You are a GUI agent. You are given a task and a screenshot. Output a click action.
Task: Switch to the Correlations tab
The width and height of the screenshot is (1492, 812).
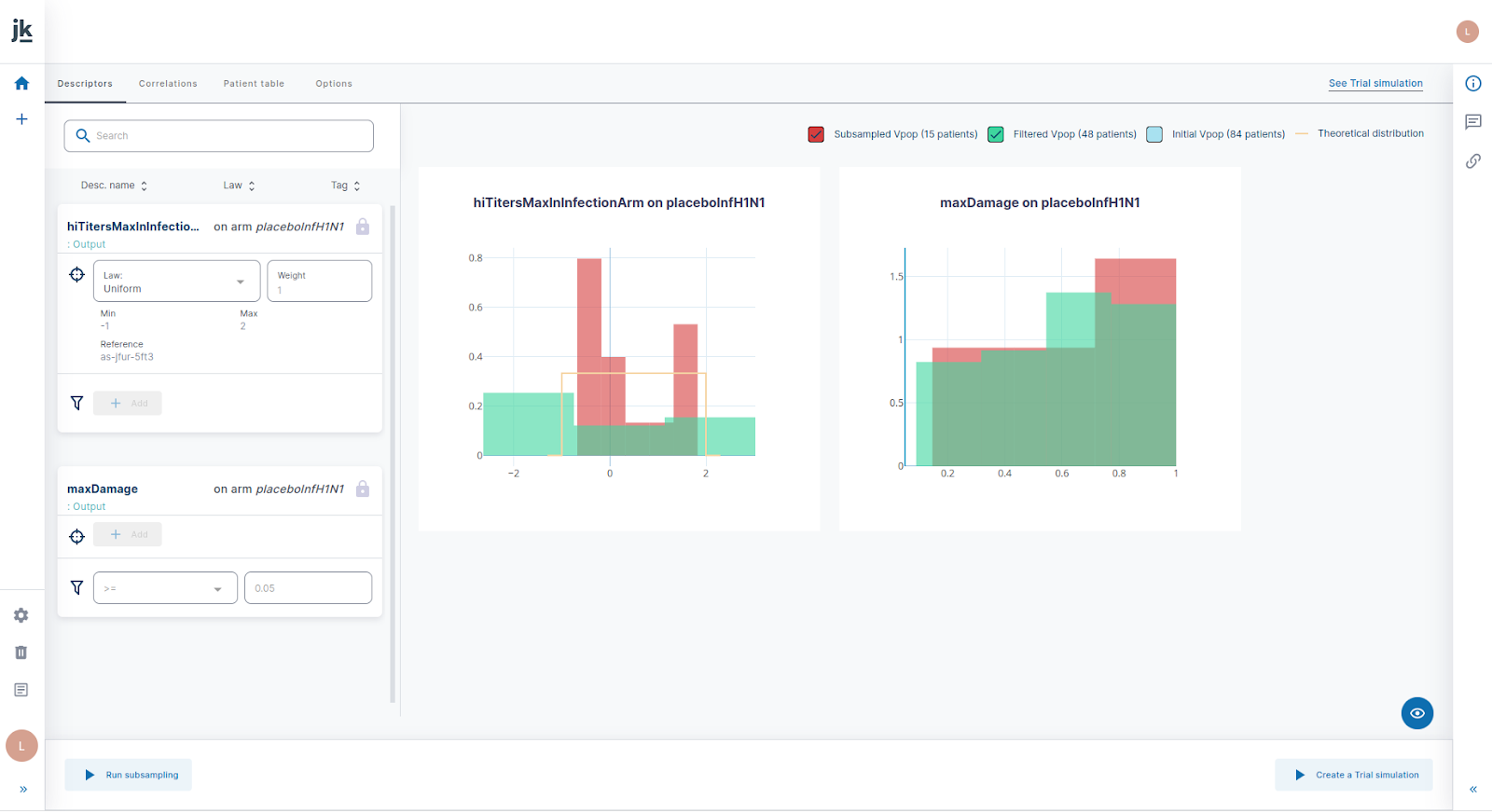[168, 84]
